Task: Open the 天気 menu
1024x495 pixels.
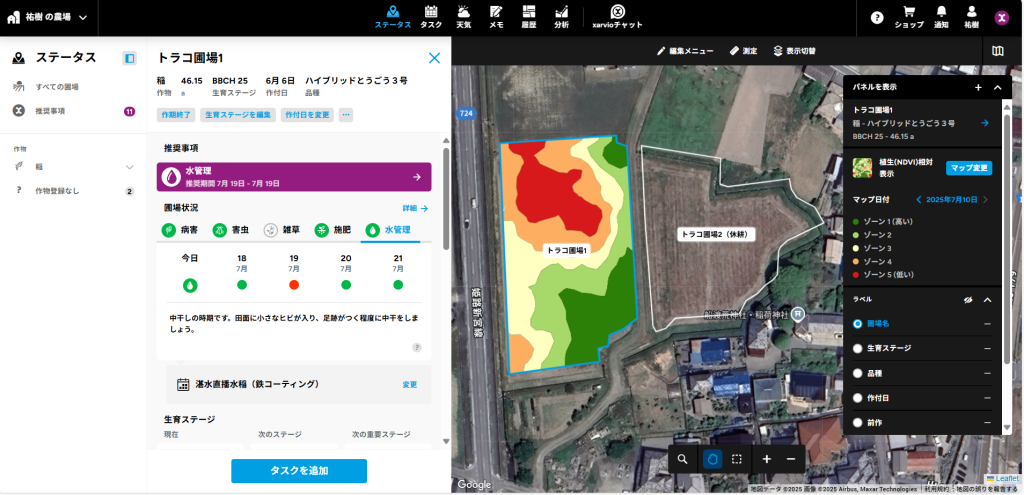Action: [x=464, y=17]
